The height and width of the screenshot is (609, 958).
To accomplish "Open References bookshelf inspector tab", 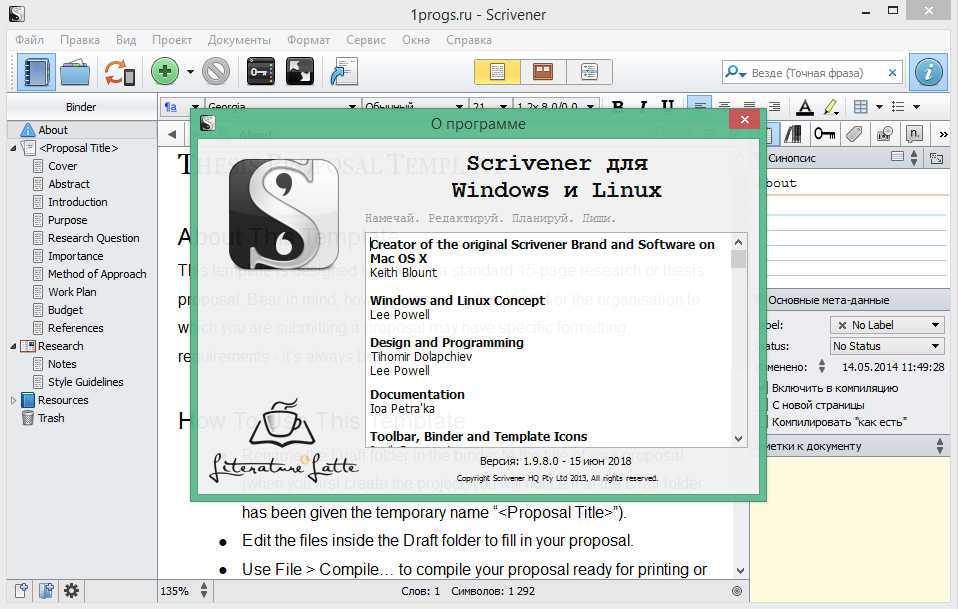I will (792, 134).
